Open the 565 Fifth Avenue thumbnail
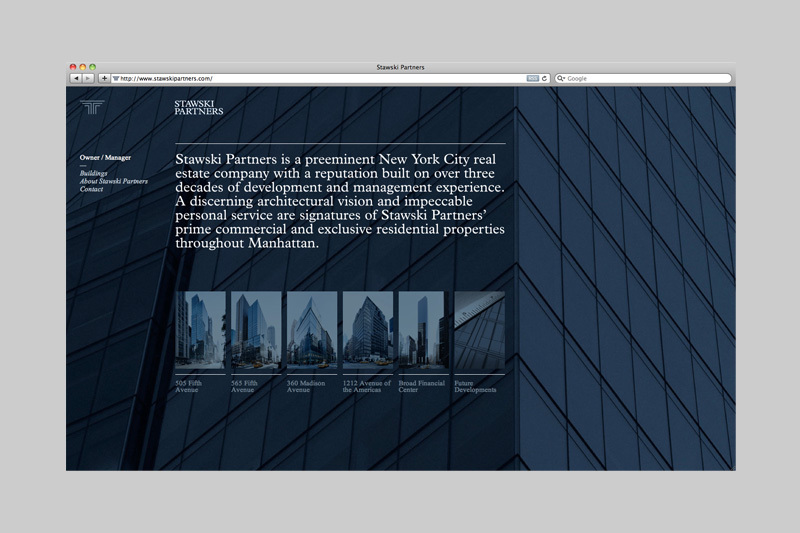Screen dimensions: 800x533 pyautogui.click(x=256, y=330)
